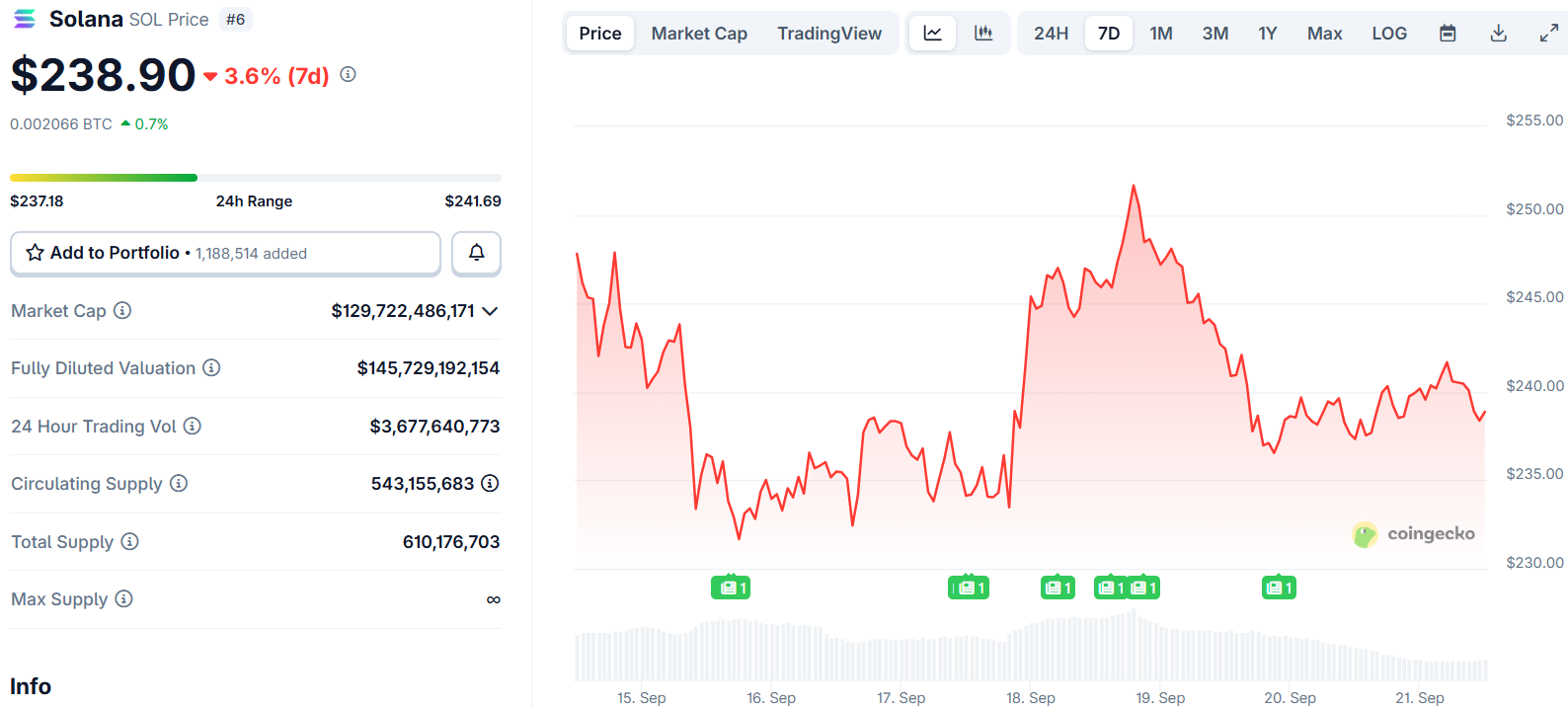Download the chart data
Image resolution: width=1568 pixels, height=708 pixels.
click(x=1498, y=34)
